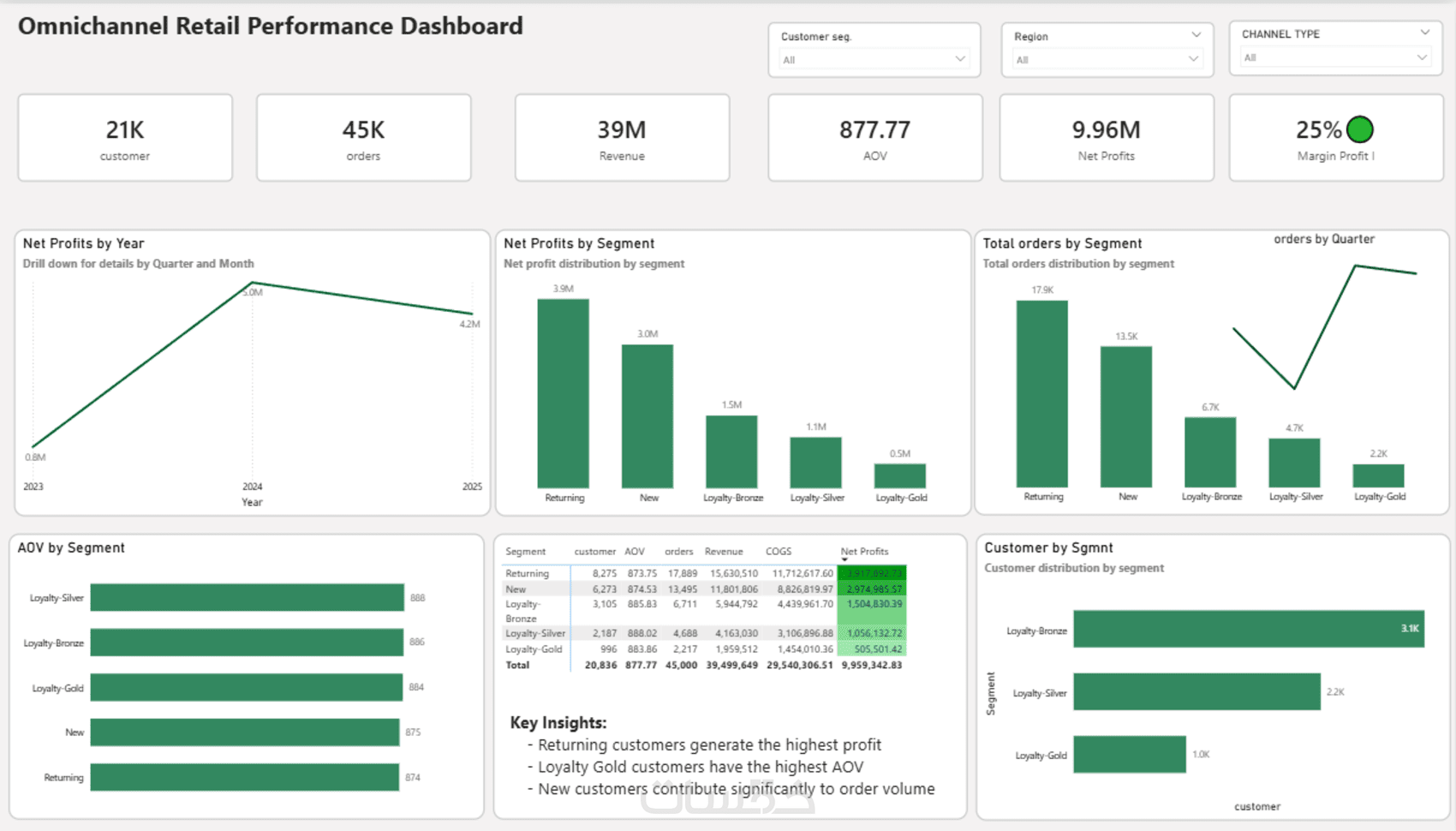Select the Loyalty-Silver bar in AOV chart

[247, 597]
